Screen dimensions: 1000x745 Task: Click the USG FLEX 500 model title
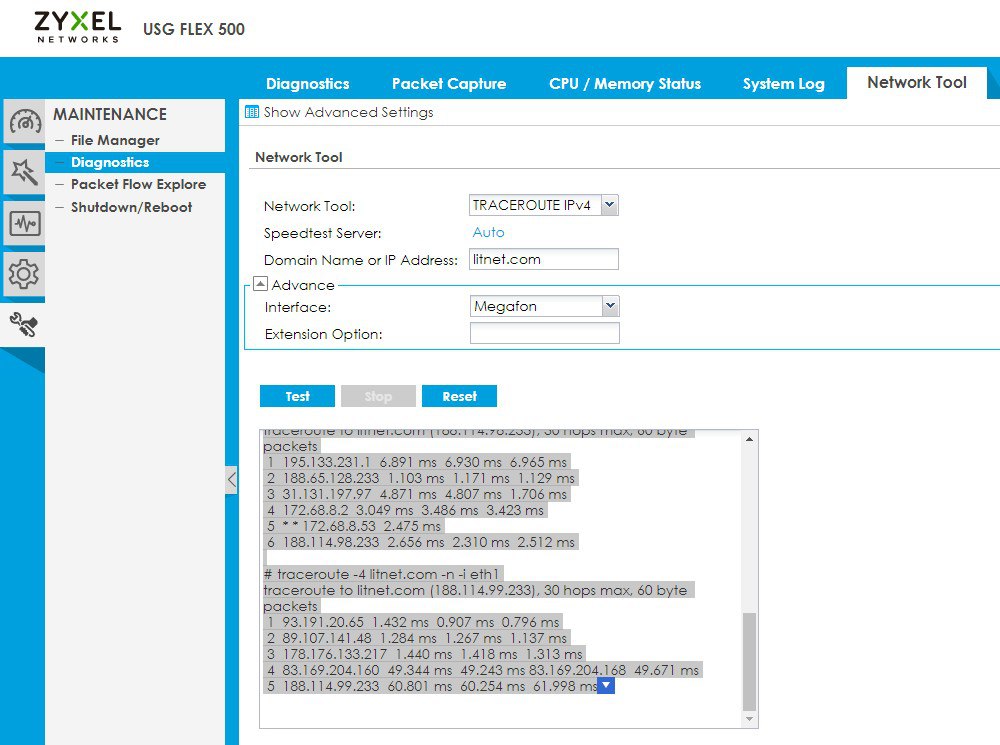coord(194,29)
